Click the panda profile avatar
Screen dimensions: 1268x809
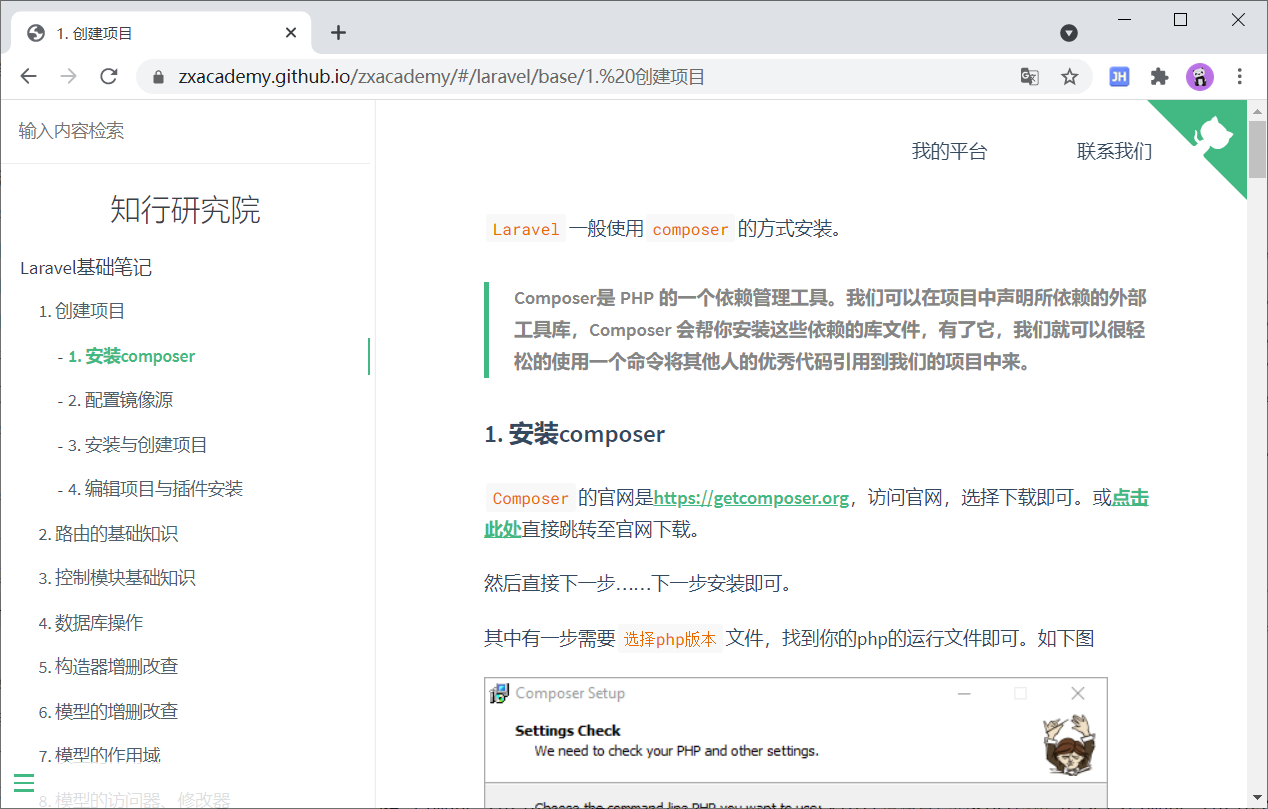coord(1199,76)
